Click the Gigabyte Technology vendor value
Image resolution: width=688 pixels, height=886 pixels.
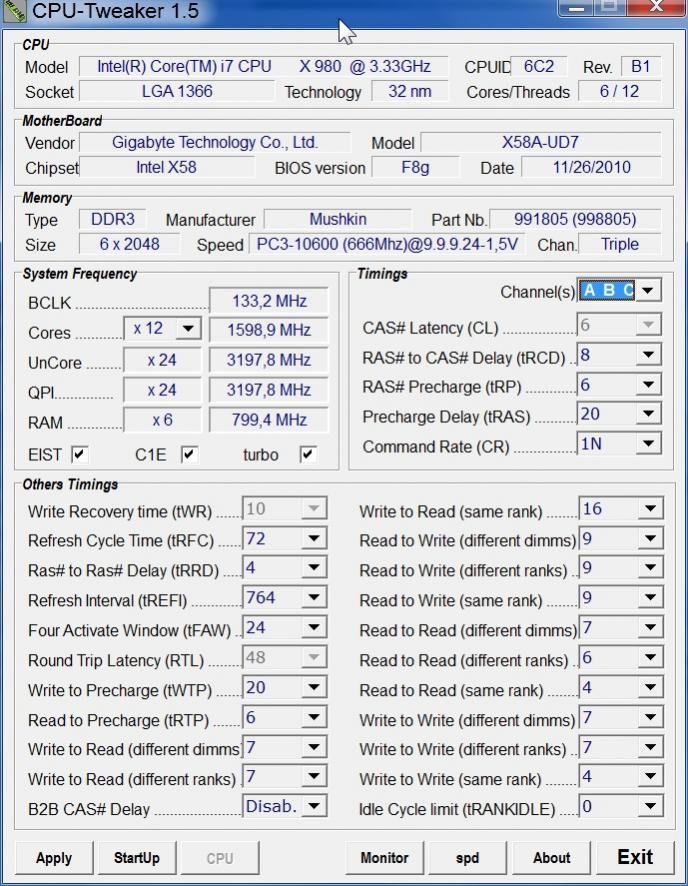click(x=215, y=142)
